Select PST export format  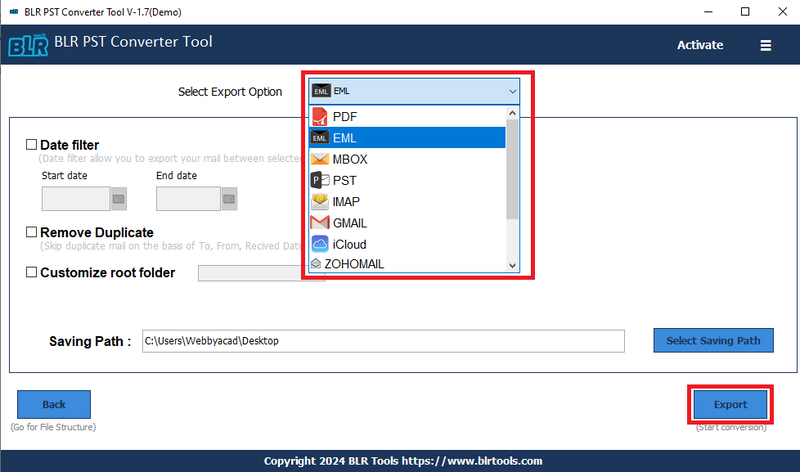[x=407, y=180]
